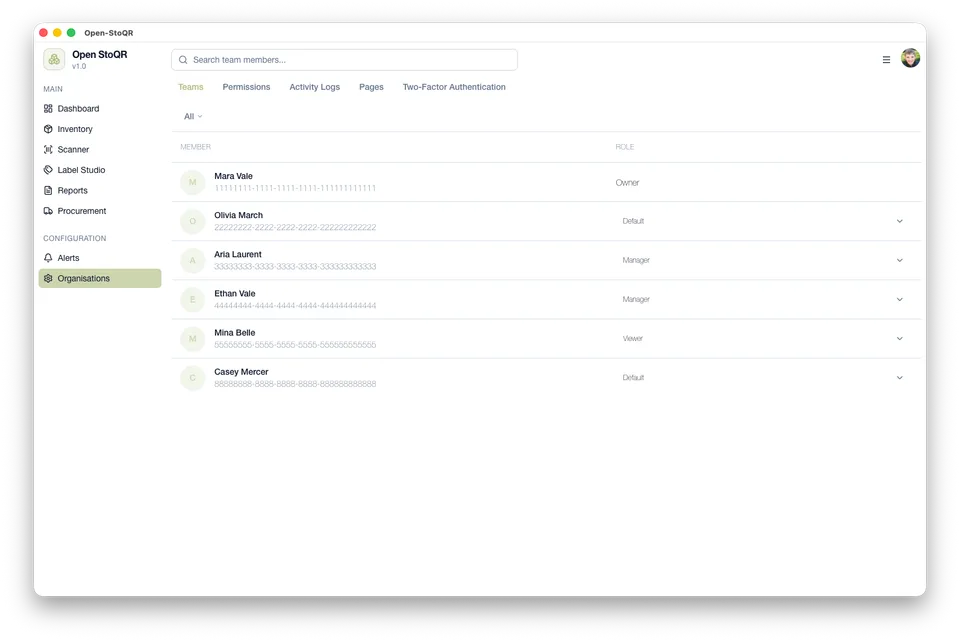This screenshot has width=960, height=641.
Task: Open the Scanner icon in sidebar
Action: click(x=48, y=149)
